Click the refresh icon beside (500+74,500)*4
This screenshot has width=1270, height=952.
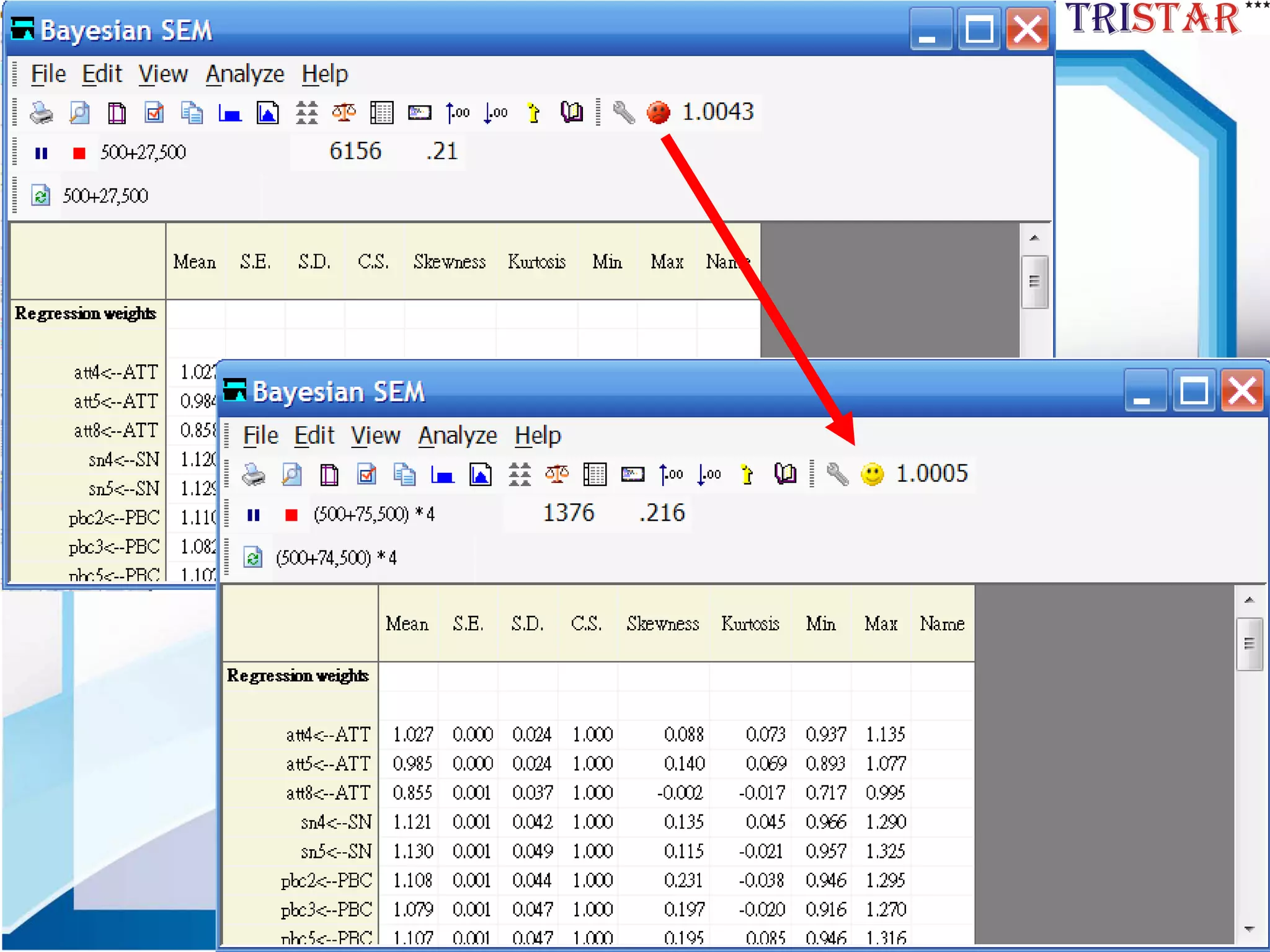(x=253, y=558)
